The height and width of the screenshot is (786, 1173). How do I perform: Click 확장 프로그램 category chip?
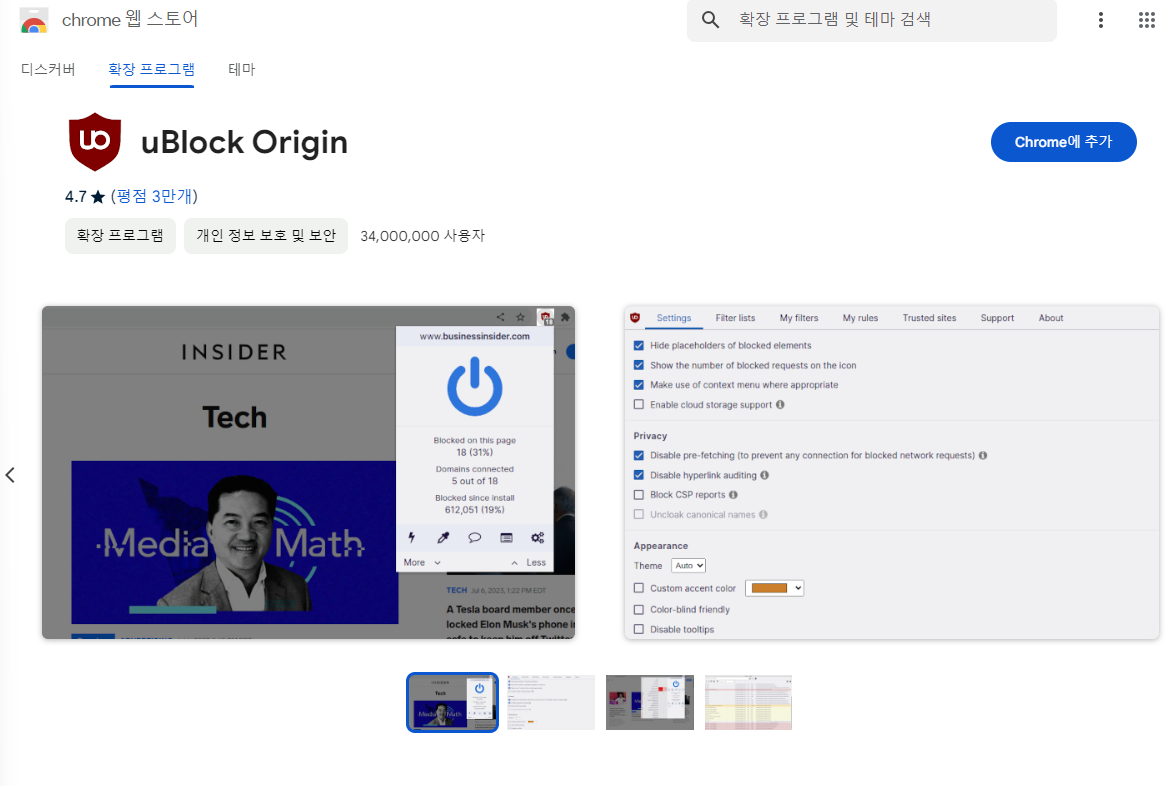click(120, 236)
